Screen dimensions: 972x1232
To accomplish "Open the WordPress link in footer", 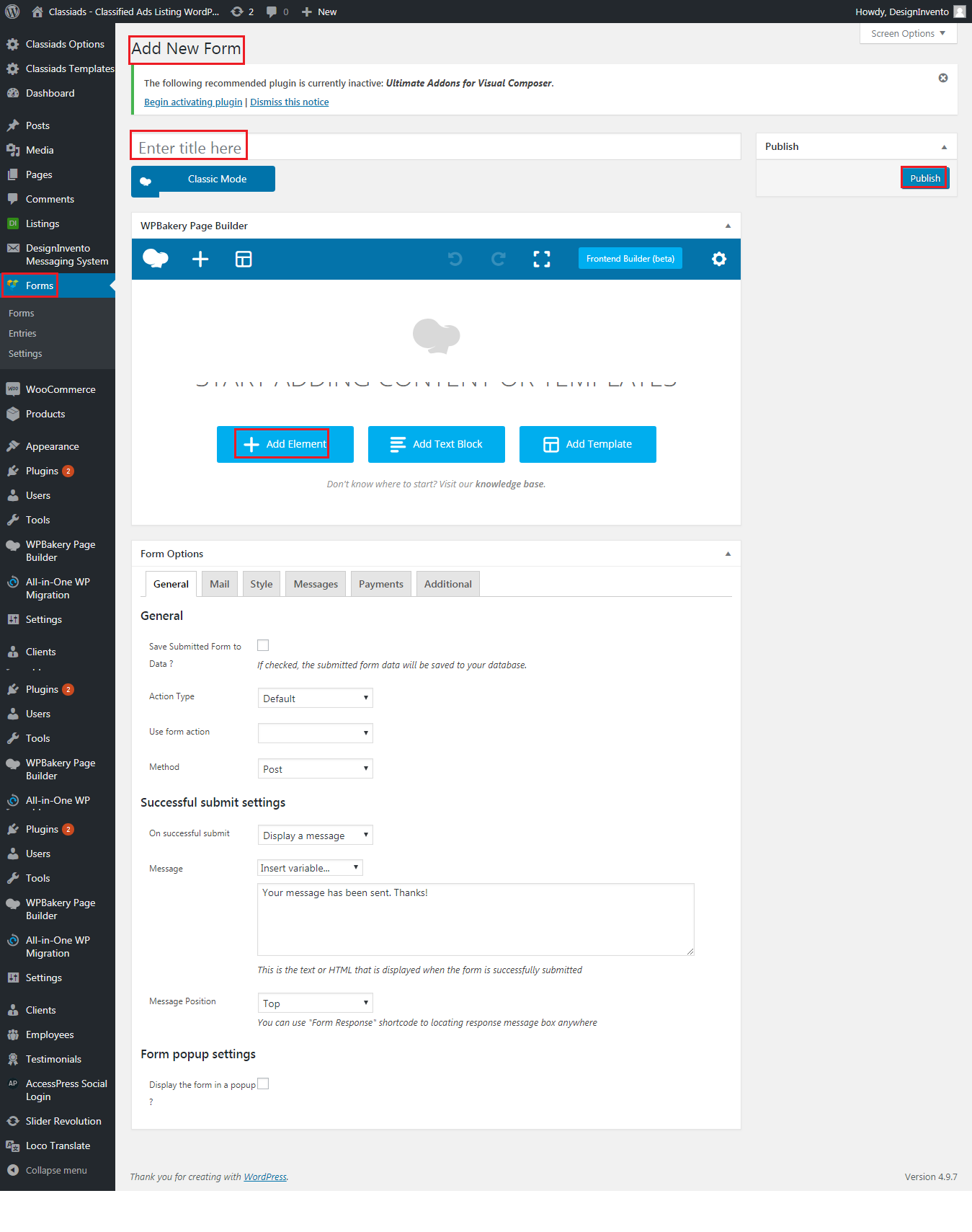I will tap(265, 1177).
